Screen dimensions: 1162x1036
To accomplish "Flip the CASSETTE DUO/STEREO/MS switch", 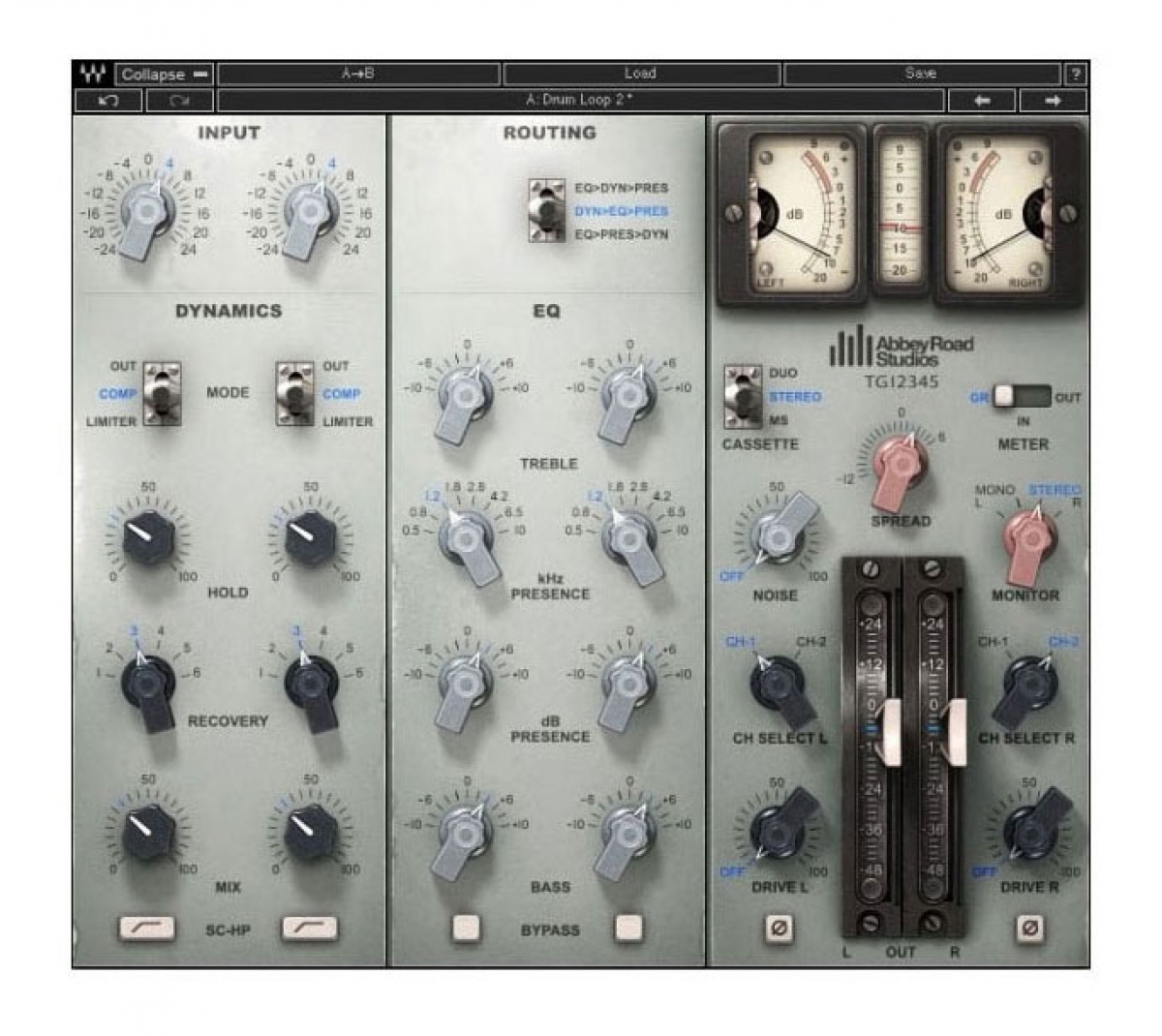I will point(742,397).
